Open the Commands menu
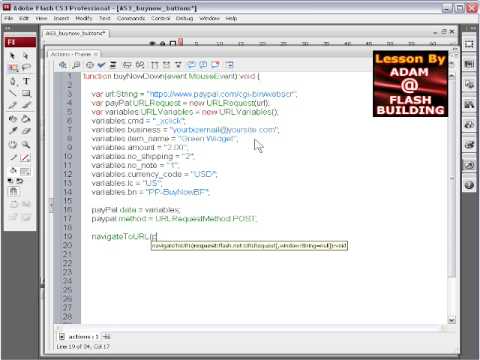 pyautogui.click(x=131, y=18)
